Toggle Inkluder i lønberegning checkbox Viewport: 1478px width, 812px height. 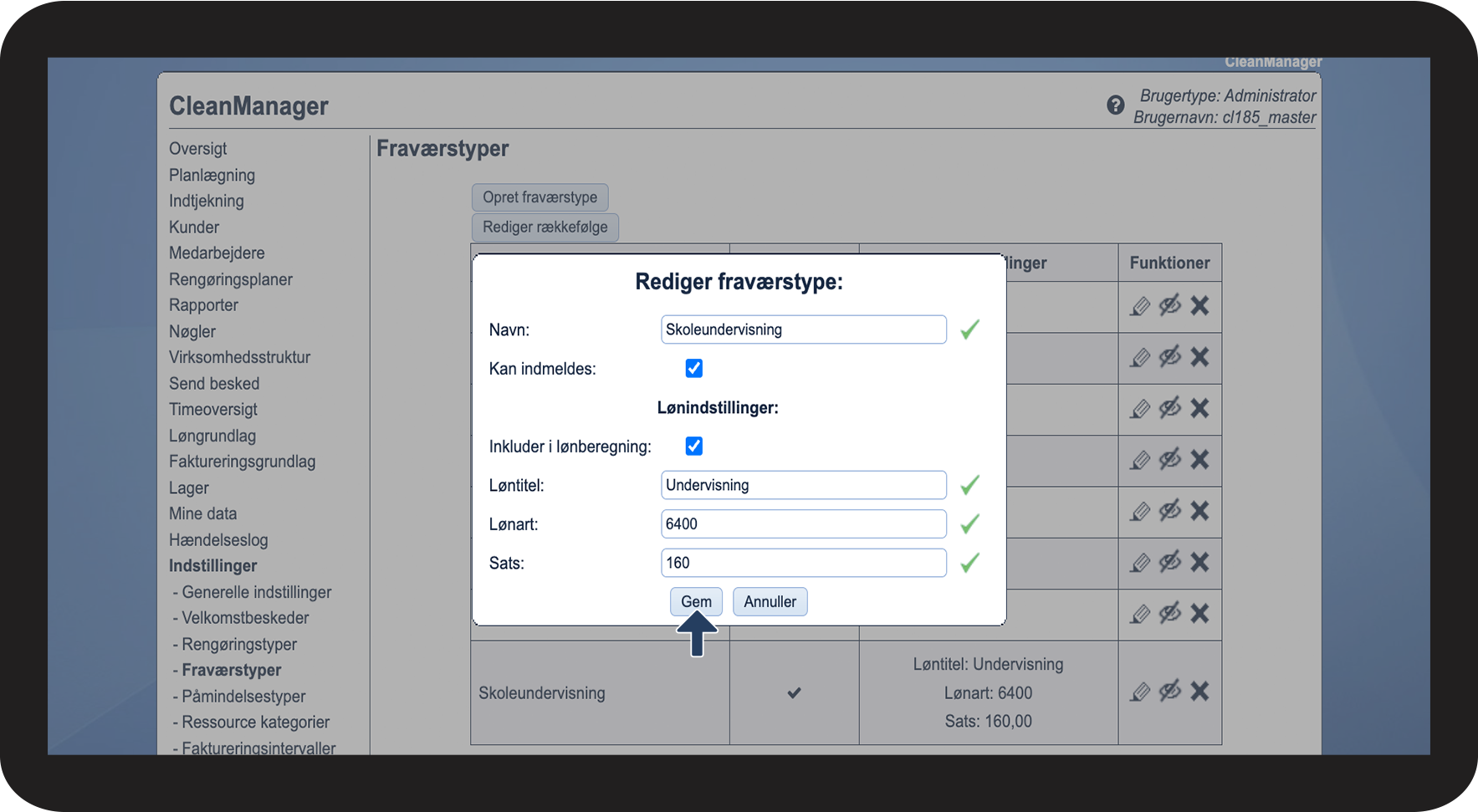pos(694,446)
